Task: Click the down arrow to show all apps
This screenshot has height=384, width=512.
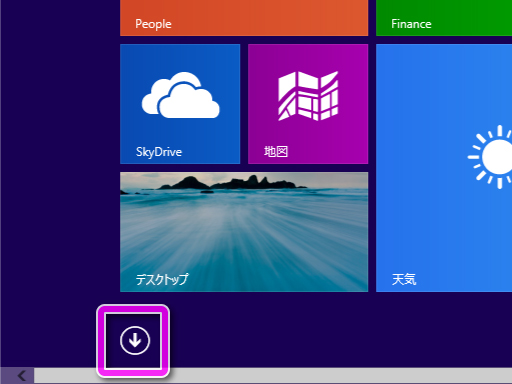Action: point(135,340)
